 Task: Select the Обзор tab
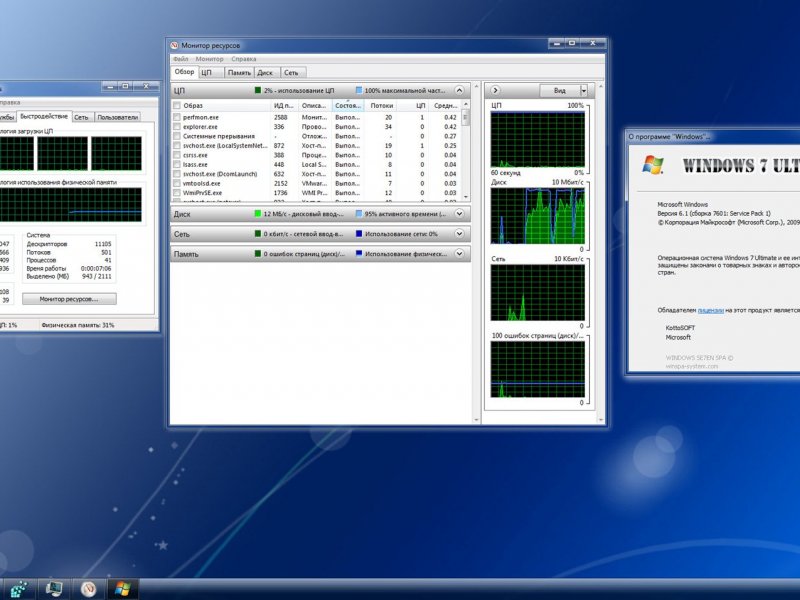[x=184, y=72]
